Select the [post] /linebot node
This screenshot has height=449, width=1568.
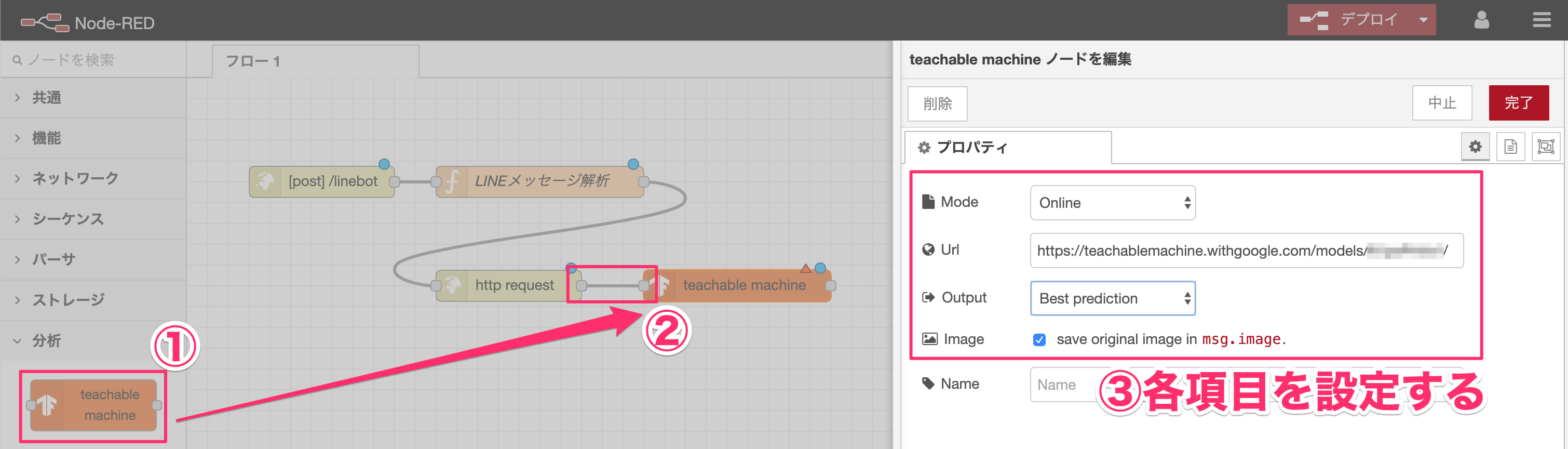click(321, 181)
